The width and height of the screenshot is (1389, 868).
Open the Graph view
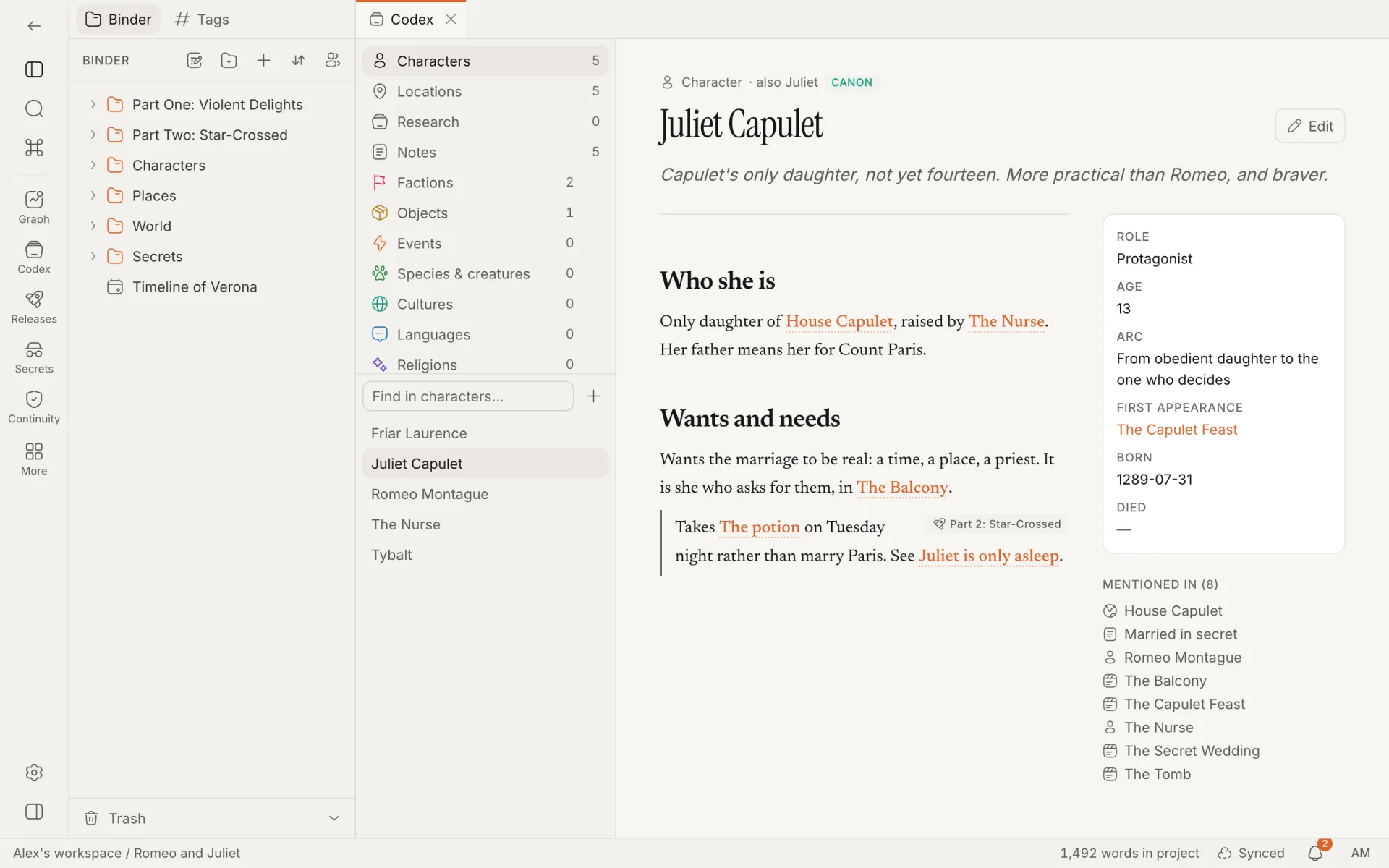pos(34,207)
